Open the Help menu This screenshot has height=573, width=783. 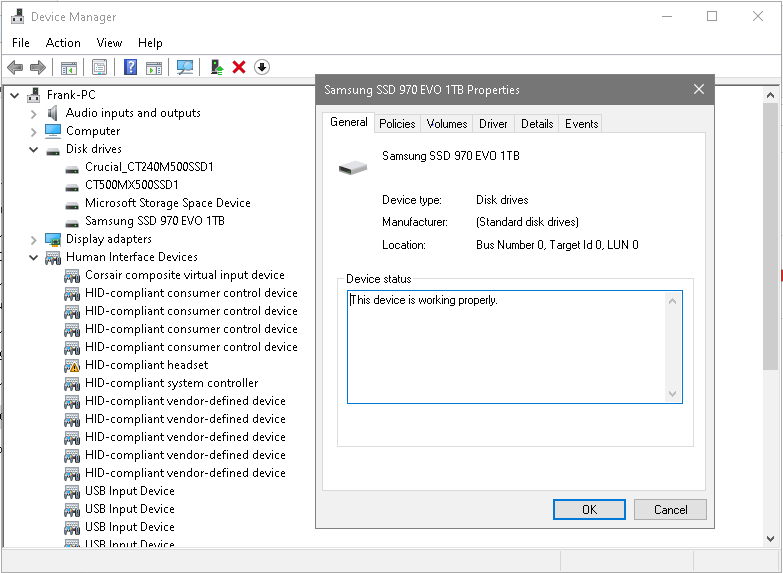[x=150, y=43]
